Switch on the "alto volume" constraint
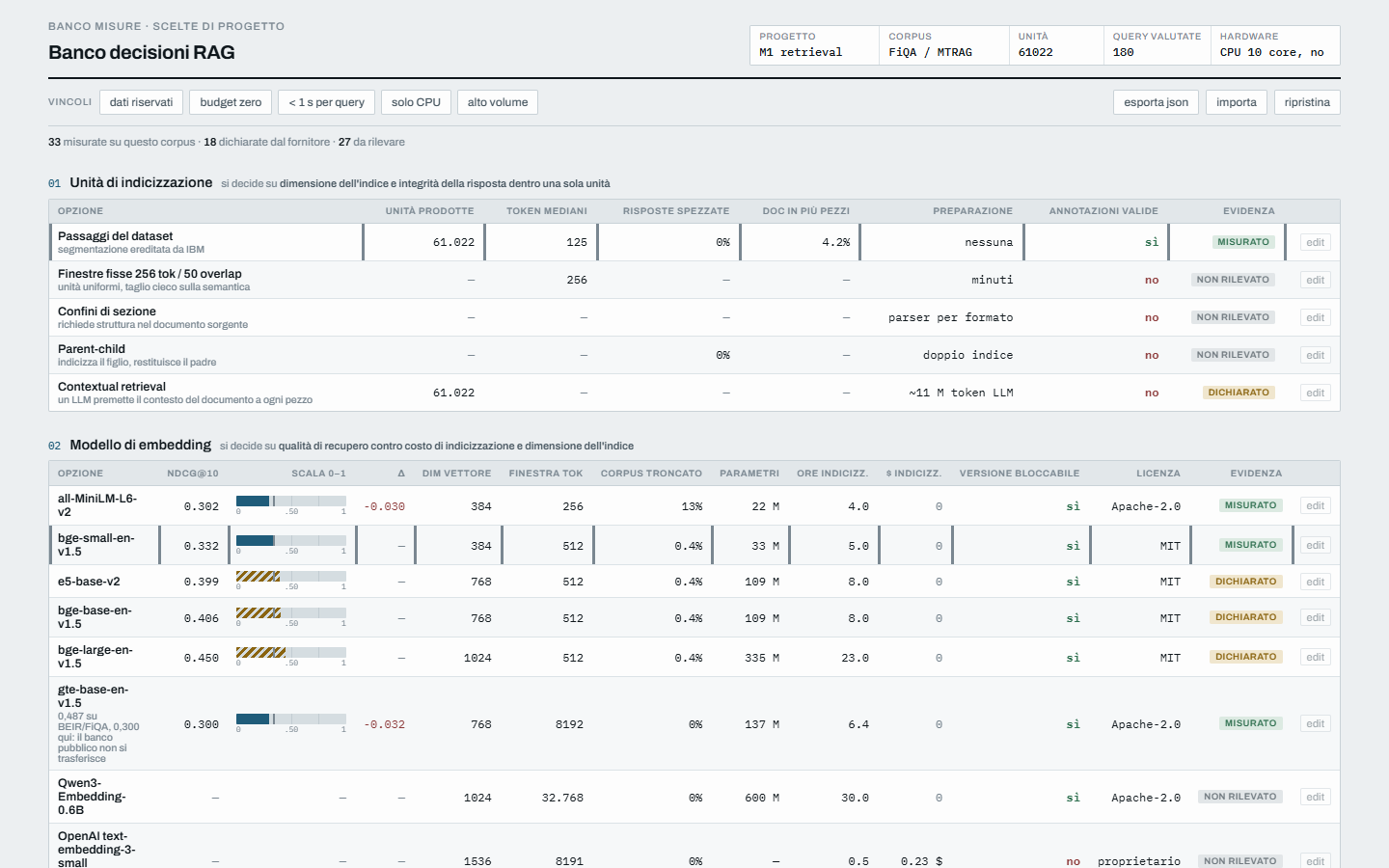This screenshot has width=1389, height=868. (x=498, y=102)
